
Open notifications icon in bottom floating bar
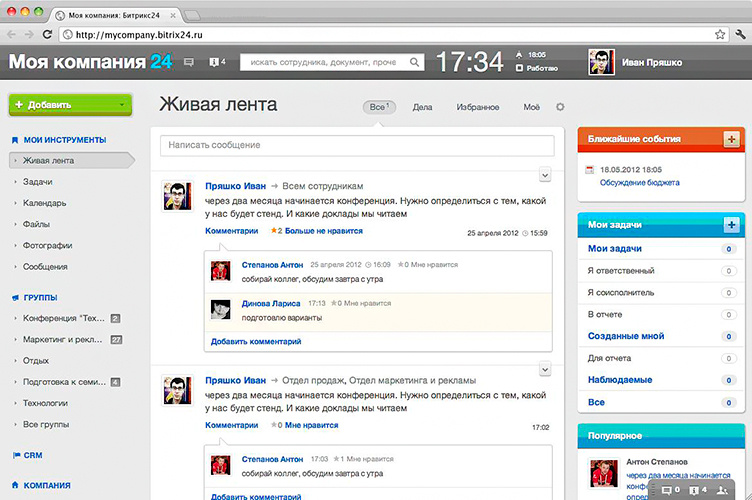coord(694,490)
